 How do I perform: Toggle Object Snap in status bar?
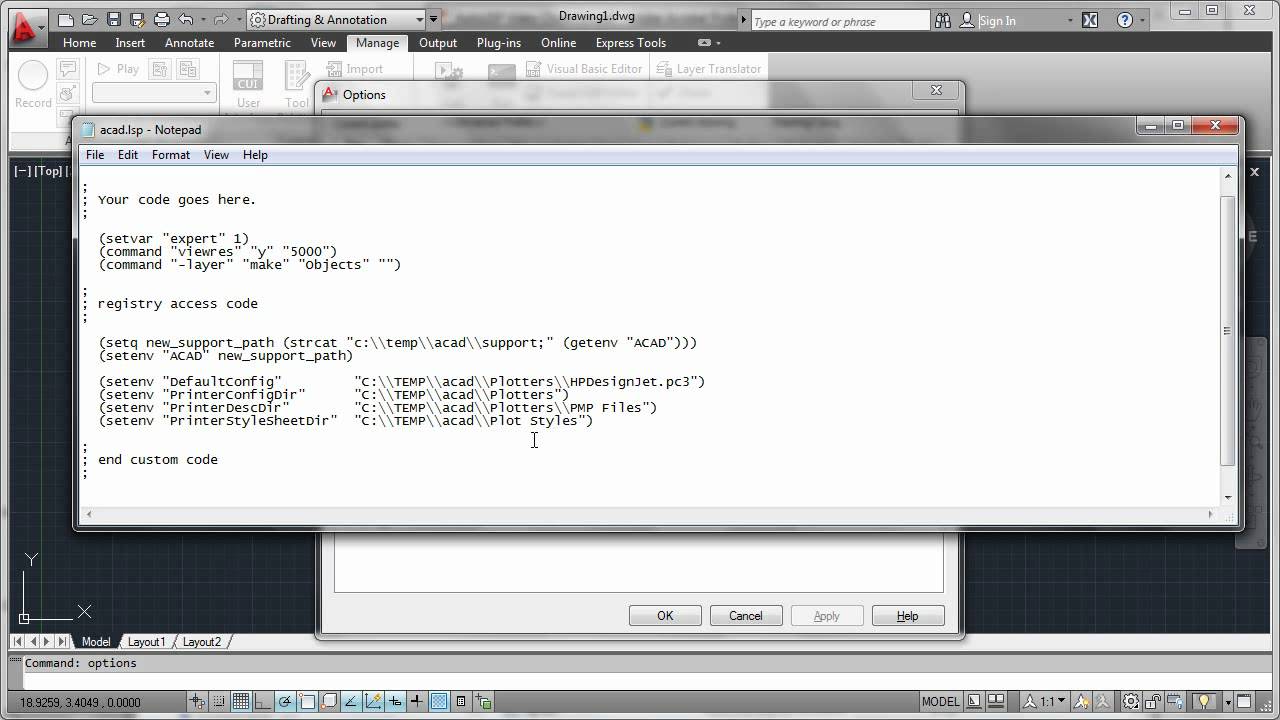pyautogui.click(x=307, y=702)
